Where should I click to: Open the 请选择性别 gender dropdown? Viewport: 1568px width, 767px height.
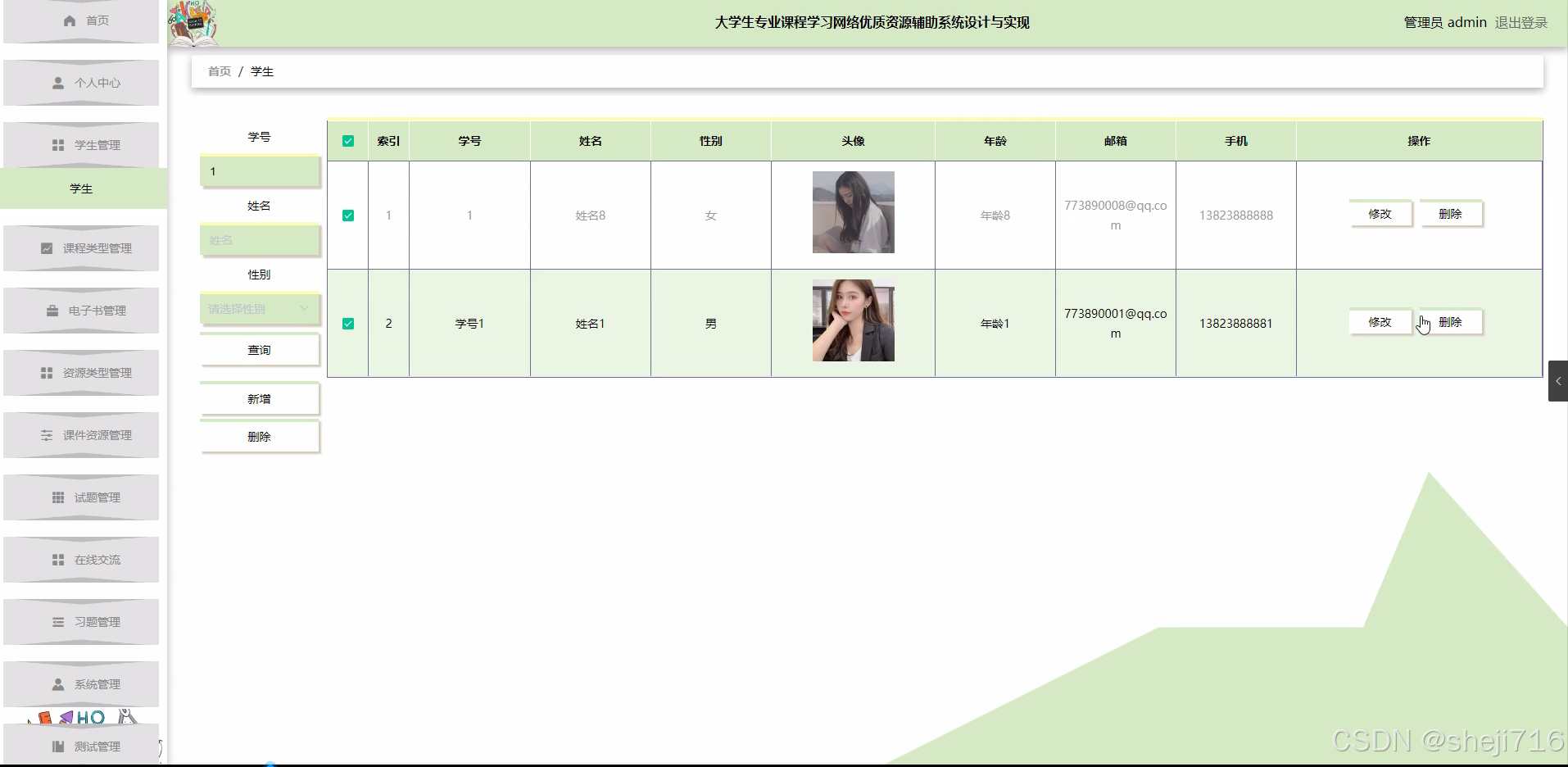pos(259,309)
